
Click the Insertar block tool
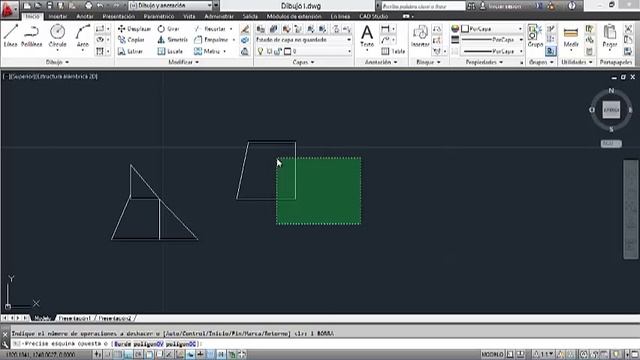(x=420, y=36)
